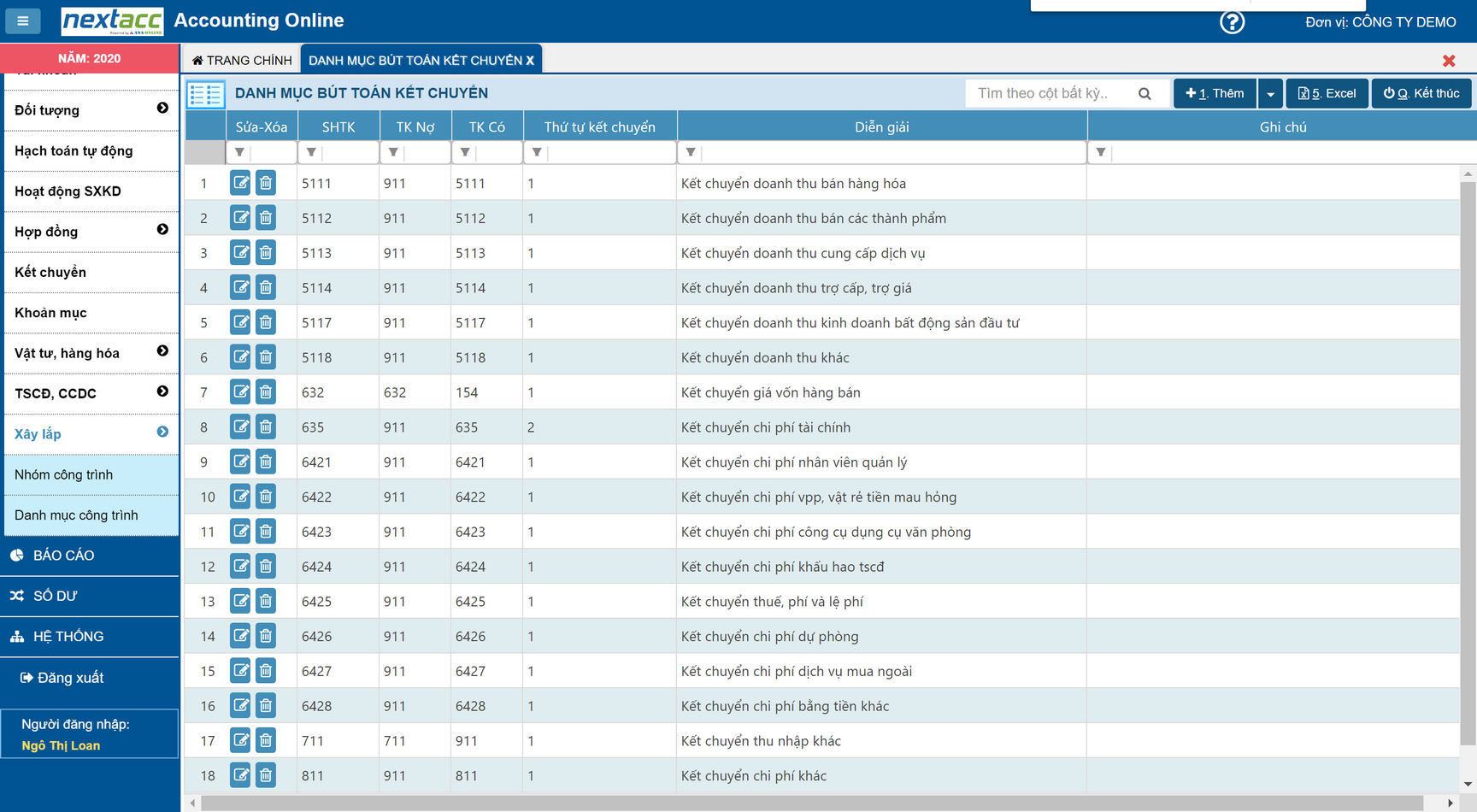Delete row 18 entry 811
The width and height of the screenshot is (1477, 812).
(x=266, y=775)
